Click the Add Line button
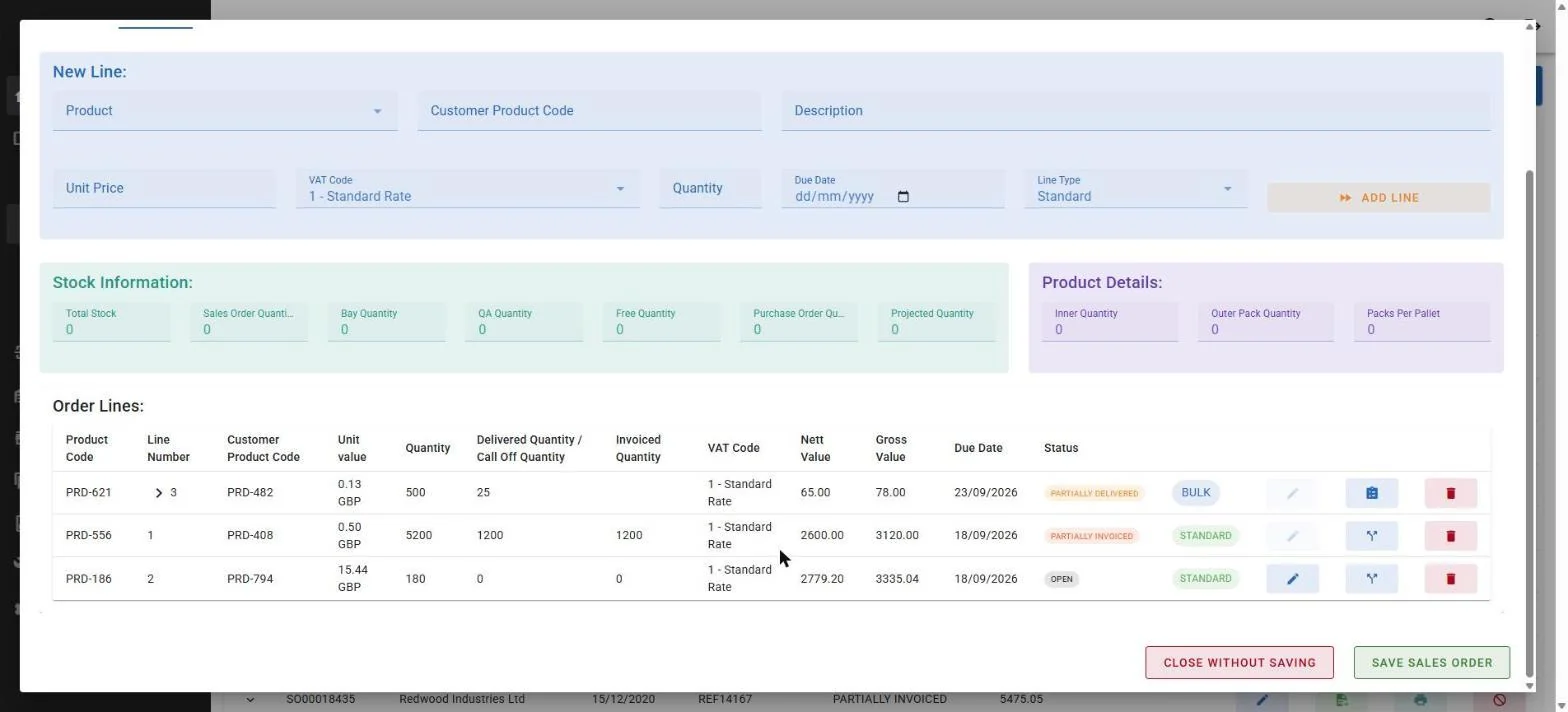 tap(1378, 198)
